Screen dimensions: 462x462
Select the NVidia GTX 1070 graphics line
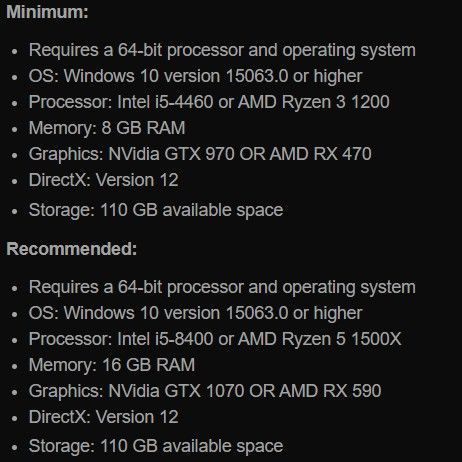pos(205,391)
